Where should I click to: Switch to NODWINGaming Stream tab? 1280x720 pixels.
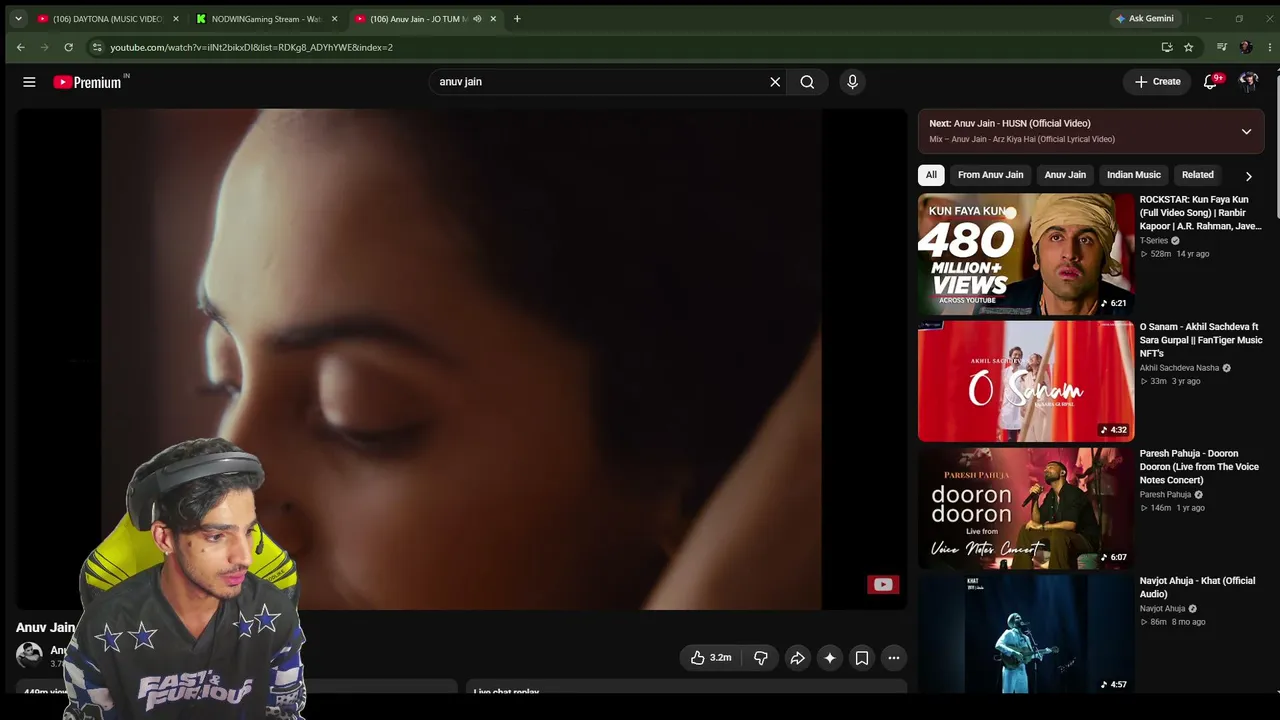click(x=267, y=19)
